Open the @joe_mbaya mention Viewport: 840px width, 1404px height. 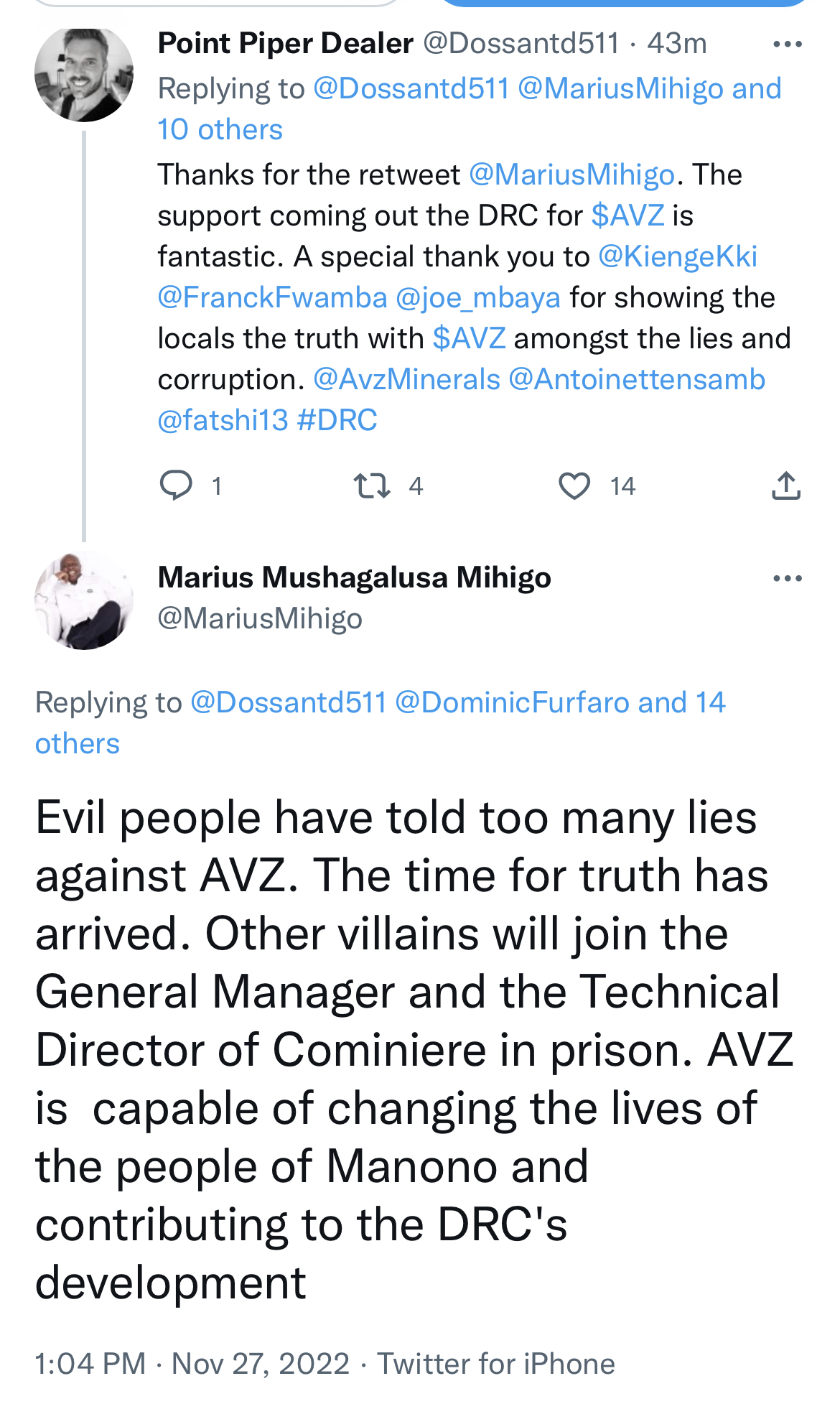(x=478, y=297)
